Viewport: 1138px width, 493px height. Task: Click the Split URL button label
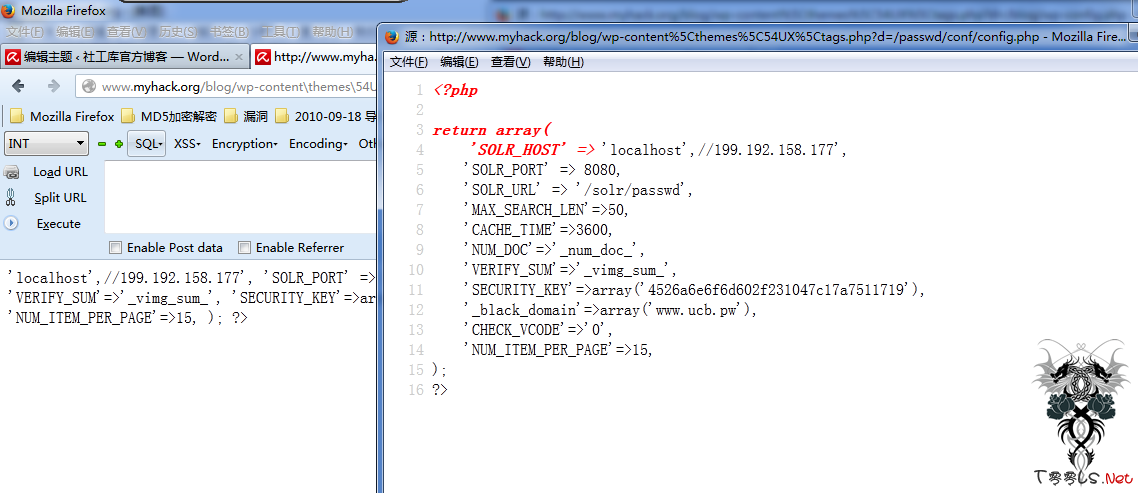click(x=60, y=197)
